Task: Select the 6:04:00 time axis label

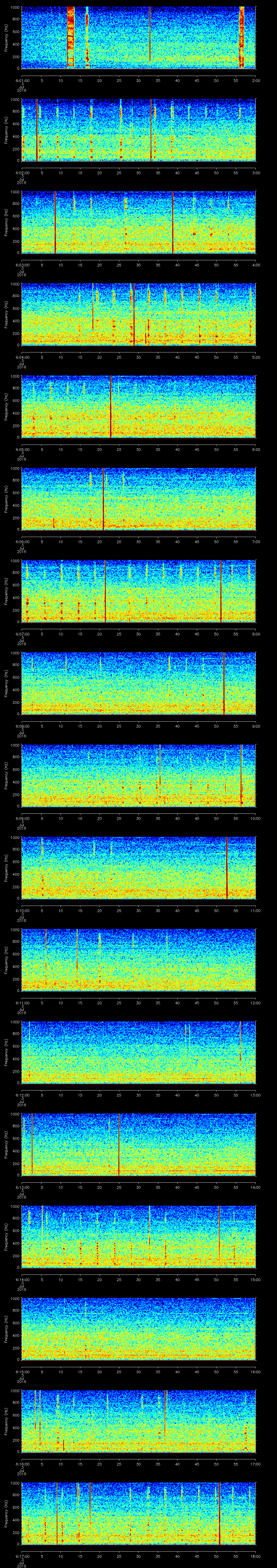Action: tap(22, 357)
